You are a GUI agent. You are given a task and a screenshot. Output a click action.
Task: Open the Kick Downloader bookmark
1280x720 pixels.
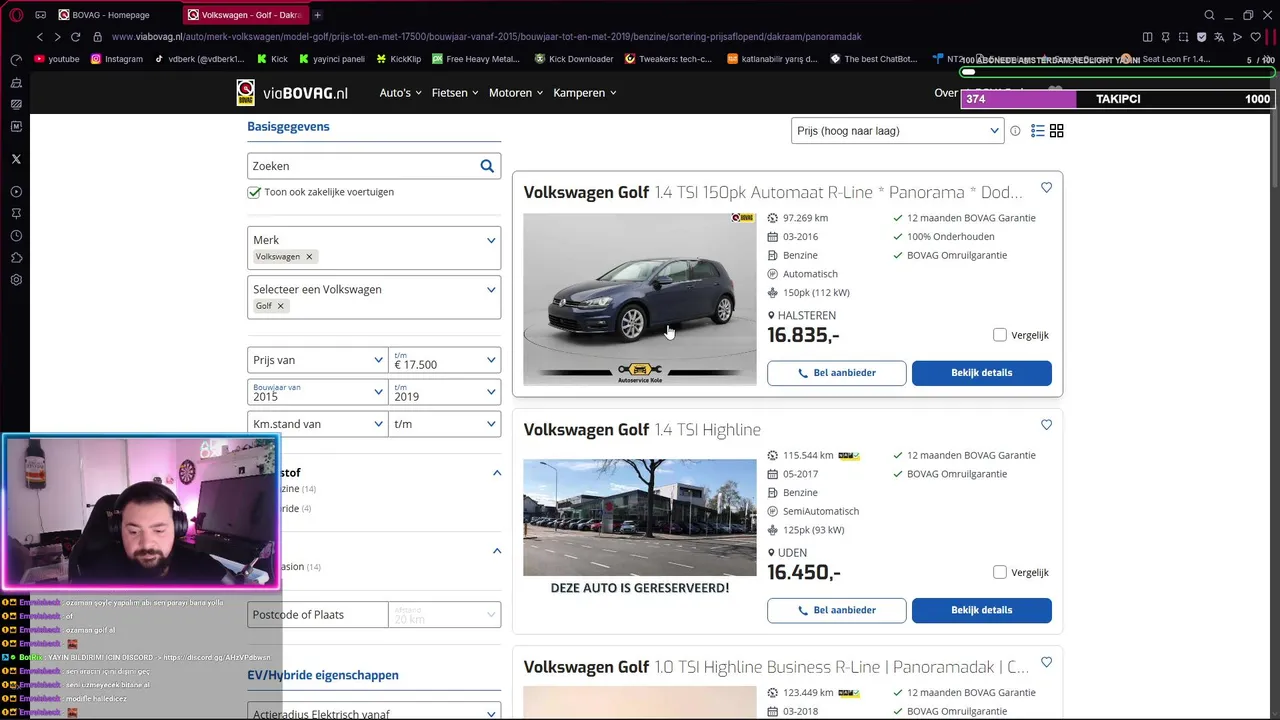(x=574, y=59)
